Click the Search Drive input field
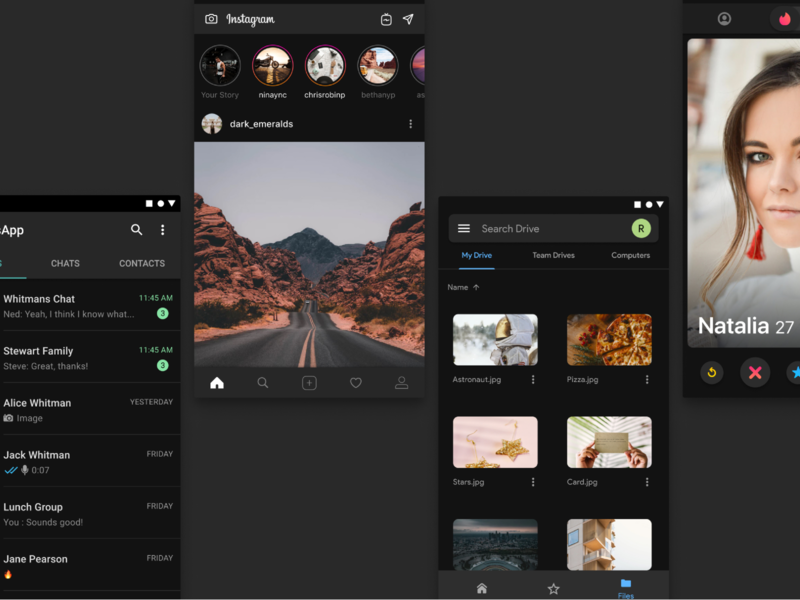Image resolution: width=800 pixels, height=600 pixels. (x=554, y=229)
